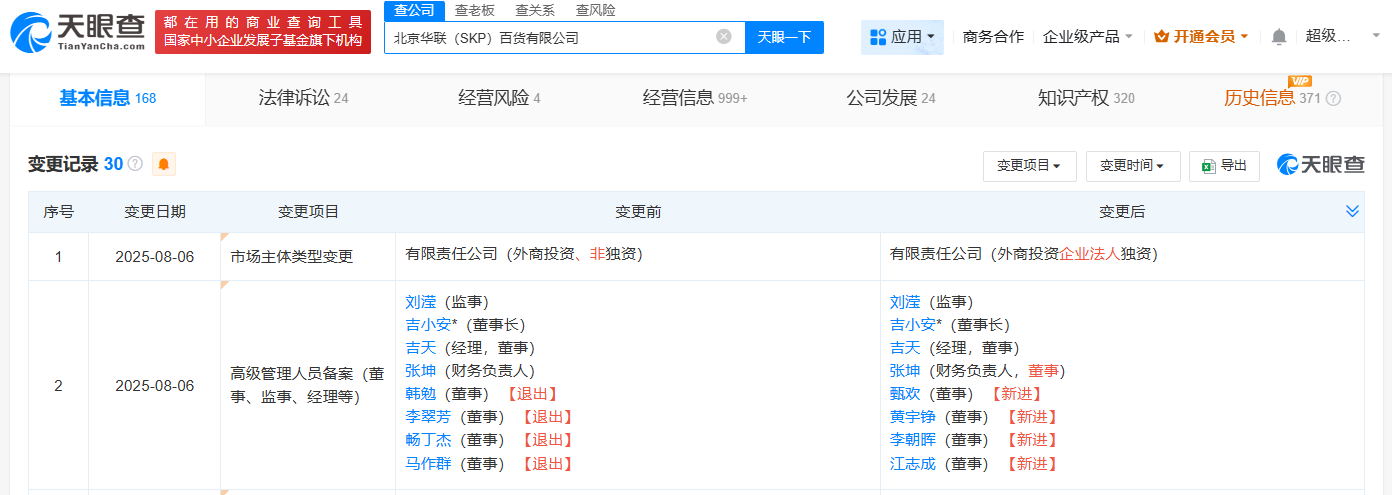Open 刘滢 profile in 变更前 column
1392x495 pixels.
click(421, 302)
